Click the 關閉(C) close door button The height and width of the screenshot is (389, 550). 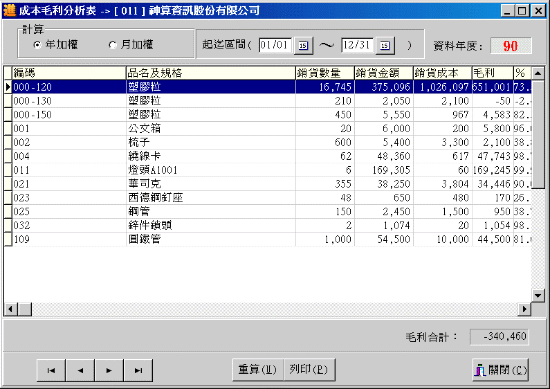tap(500, 370)
